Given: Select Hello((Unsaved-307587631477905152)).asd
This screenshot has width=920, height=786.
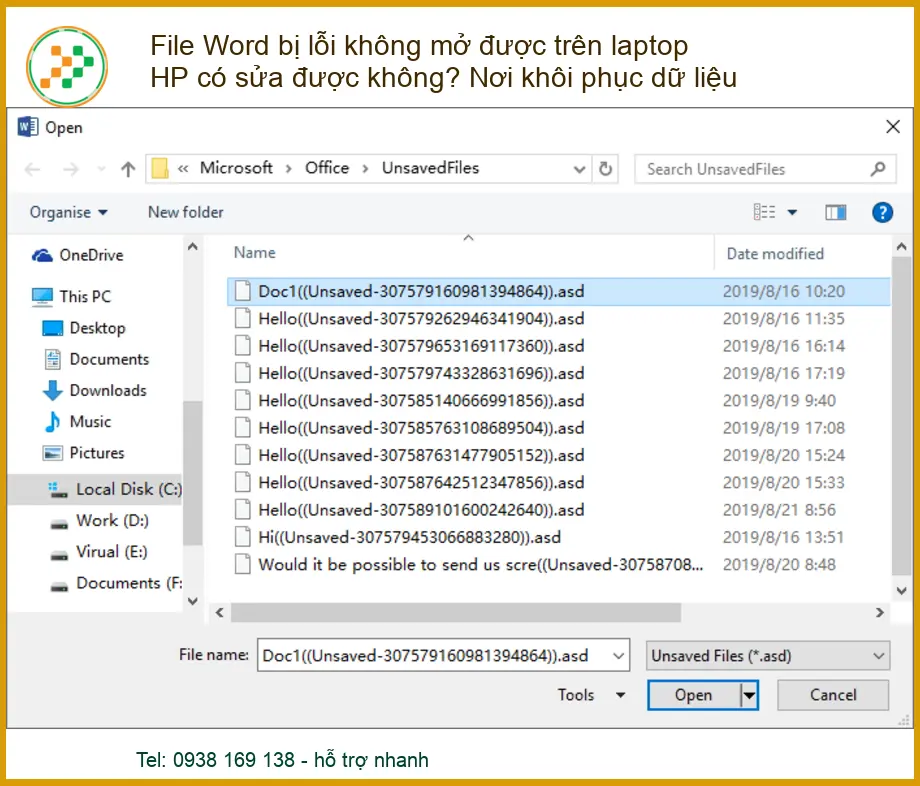Looking at the screenshot, I should click(558, 455).
